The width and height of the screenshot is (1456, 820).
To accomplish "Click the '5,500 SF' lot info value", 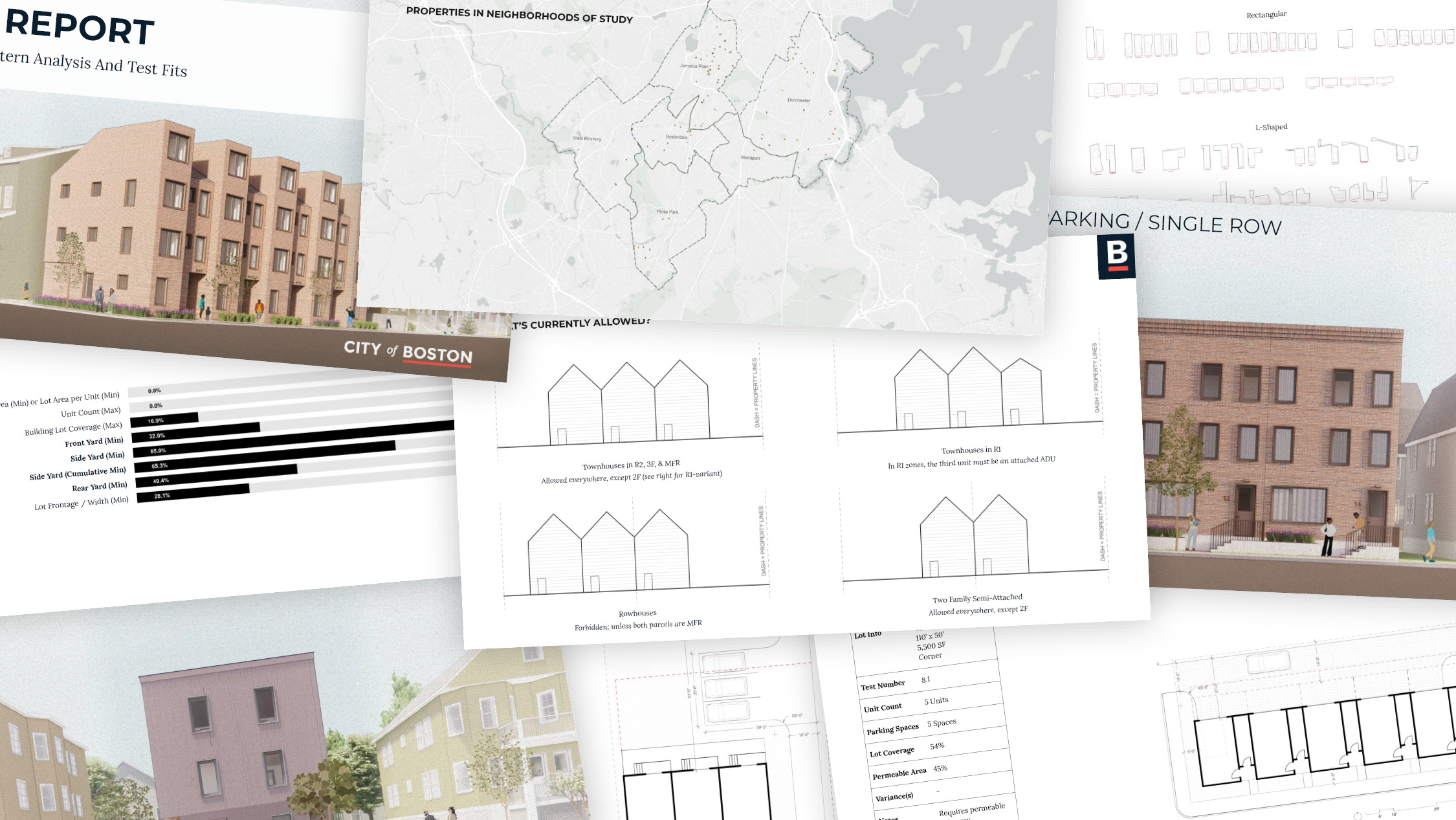I will point(931,646).
